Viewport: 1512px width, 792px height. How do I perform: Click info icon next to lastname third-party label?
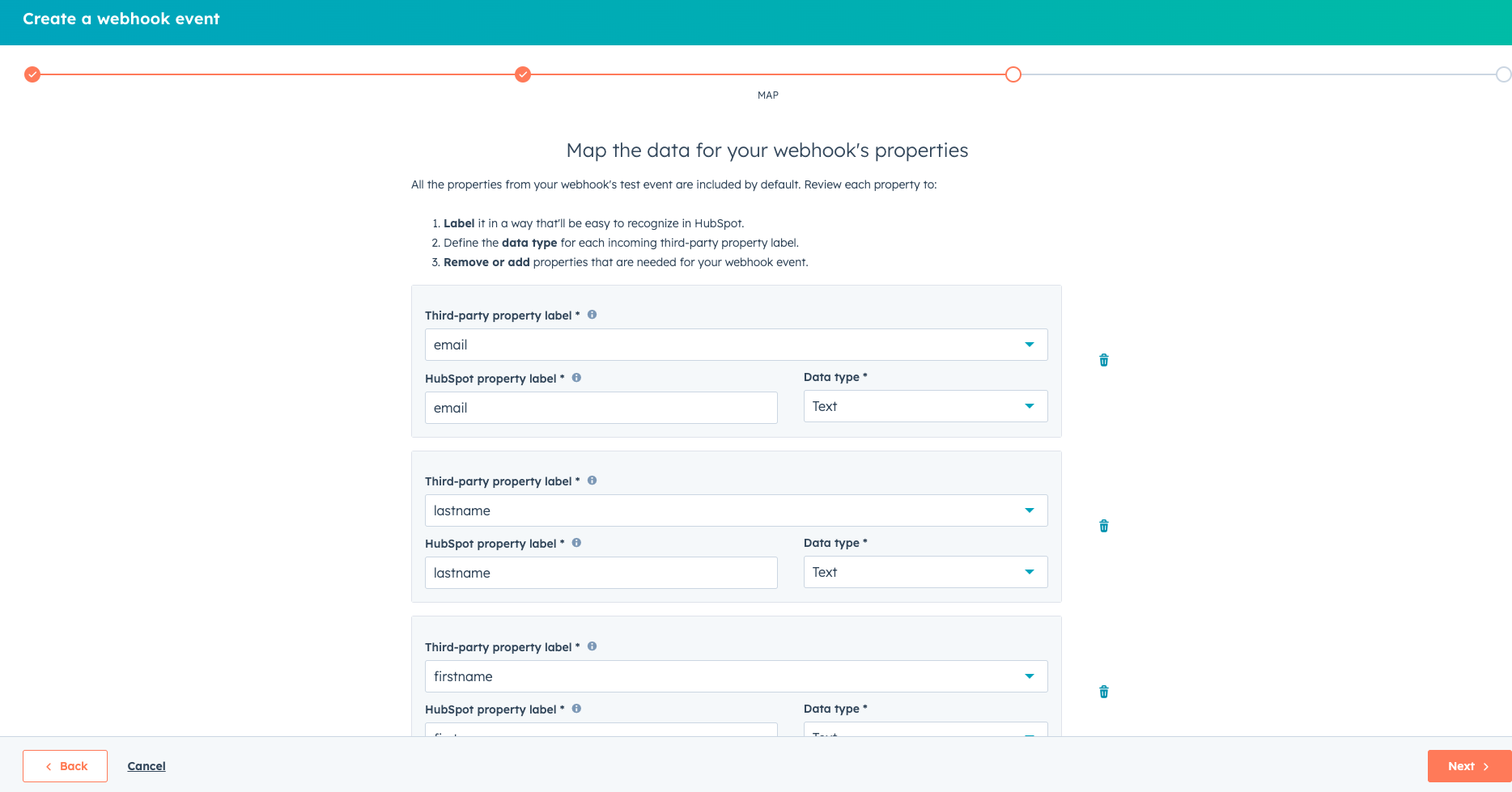point(592,481)
